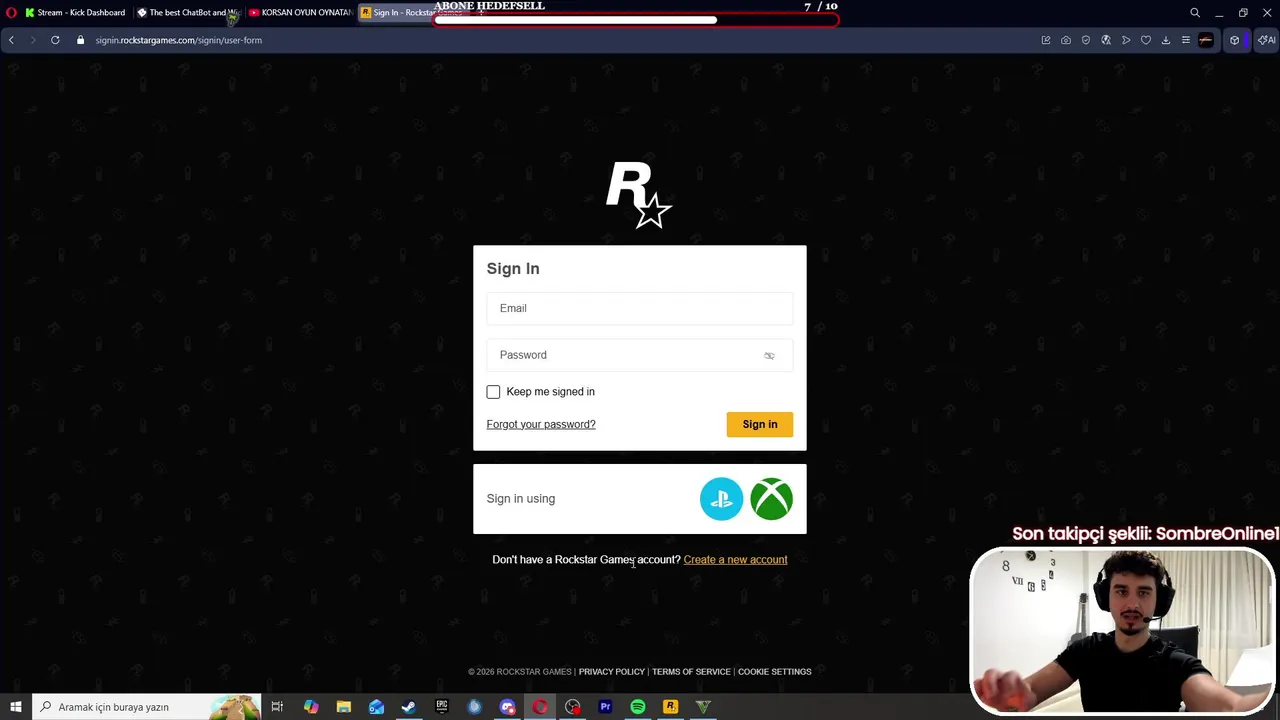Switch to The best ChatBot tab
The height and width of the screenshot is (720, 1280).
(188, 13)
